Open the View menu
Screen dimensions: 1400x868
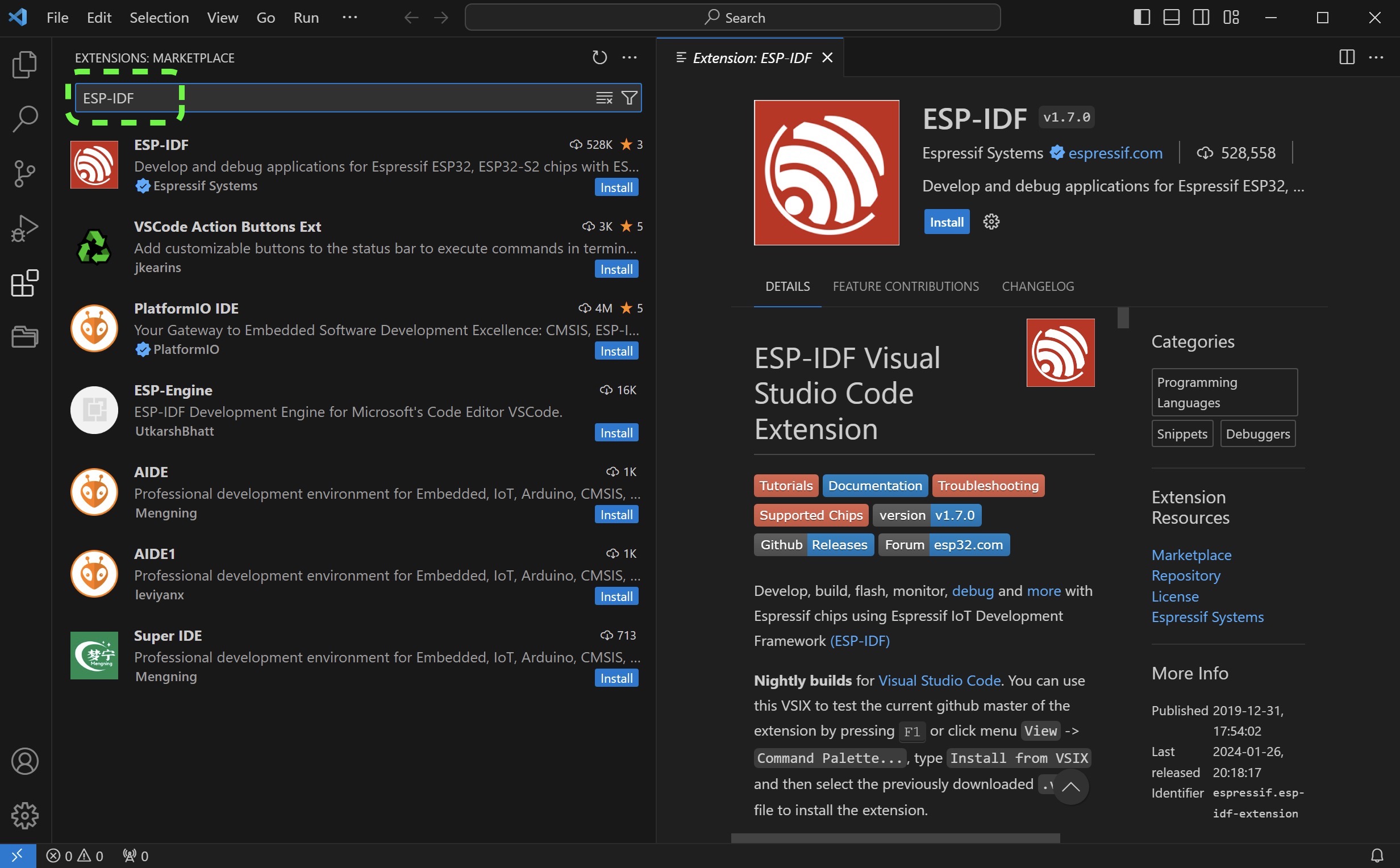[223, 18]
